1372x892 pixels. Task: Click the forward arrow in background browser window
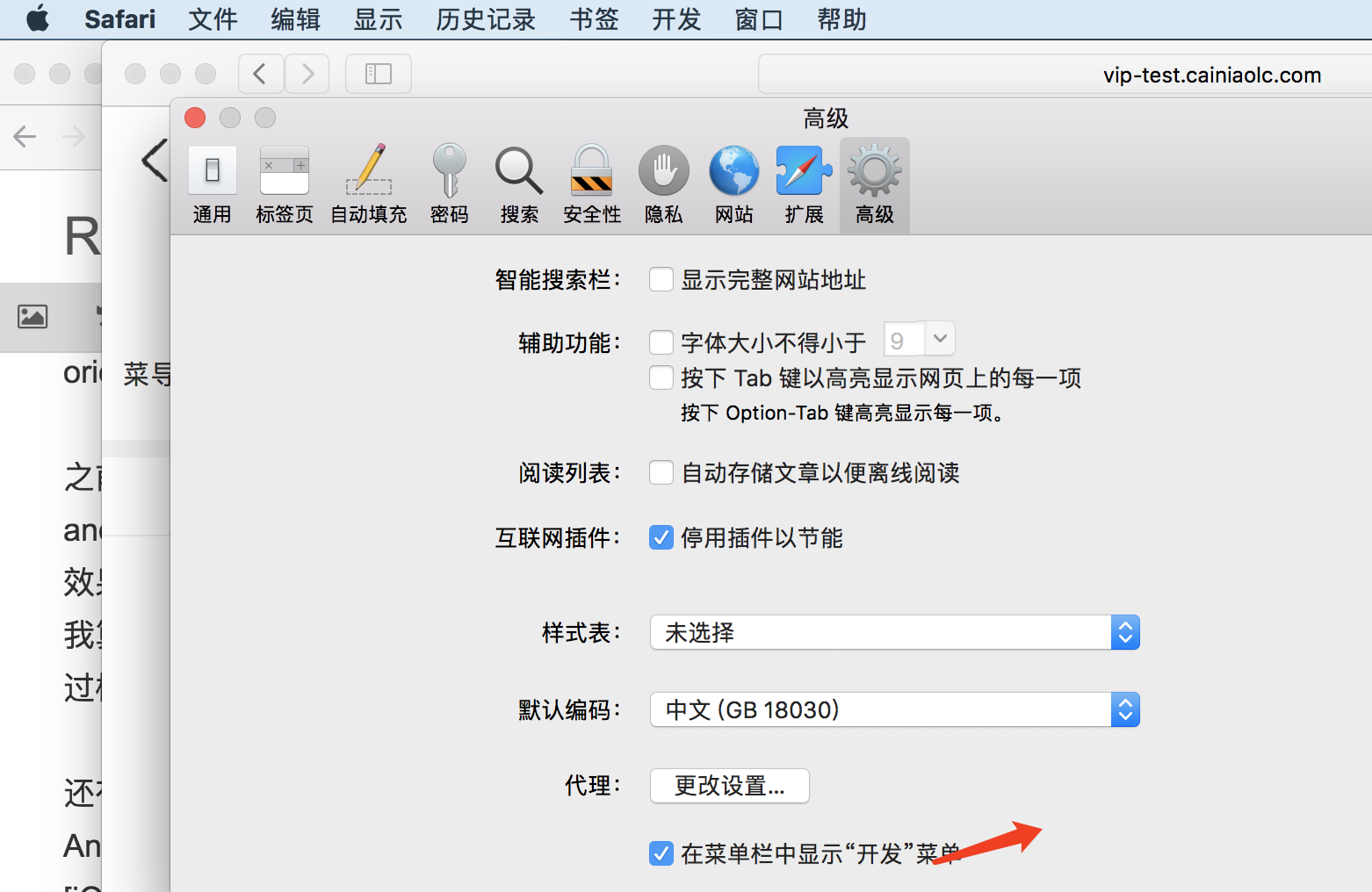[x=74, y=136]
